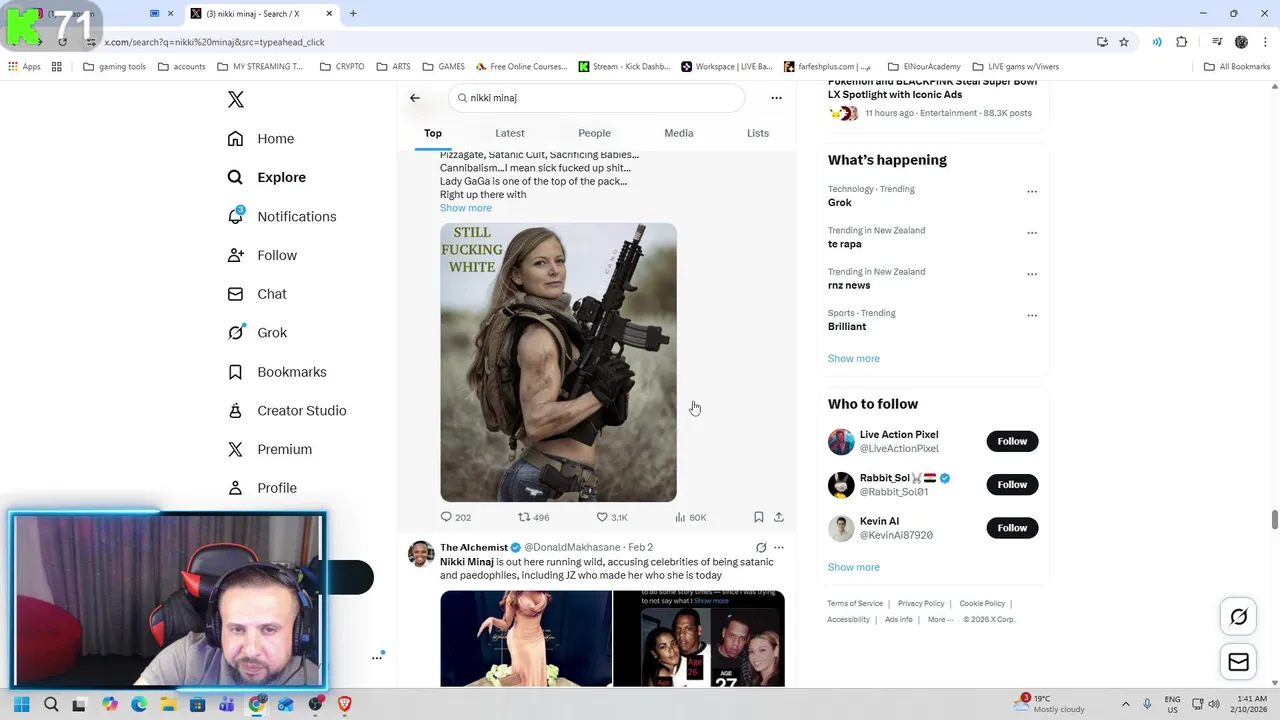Click the browser address bar URL

[x=215, y=42]
